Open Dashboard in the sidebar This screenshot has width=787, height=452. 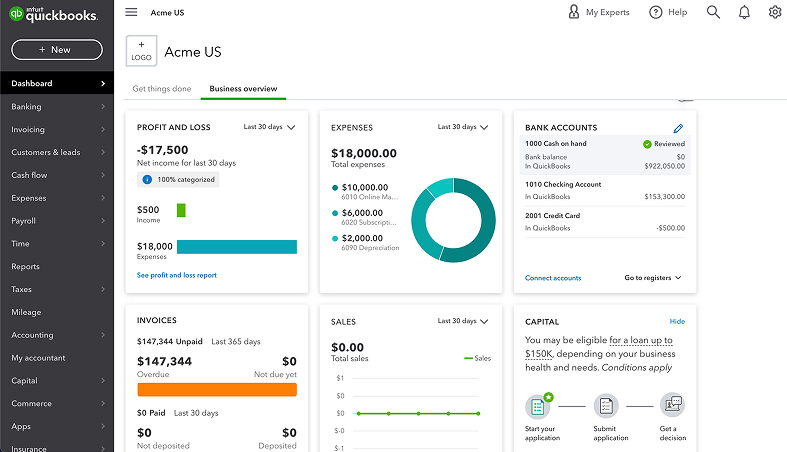tap(57, 83)
